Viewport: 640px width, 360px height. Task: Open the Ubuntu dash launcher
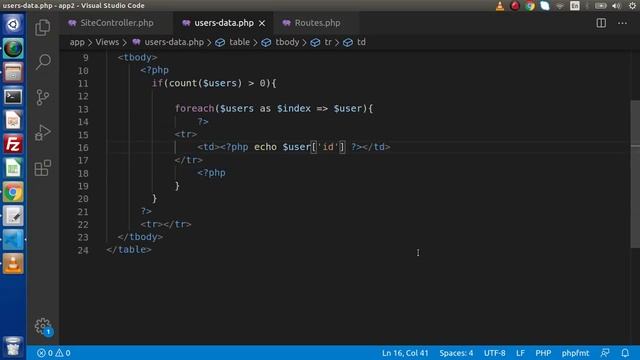13,24
